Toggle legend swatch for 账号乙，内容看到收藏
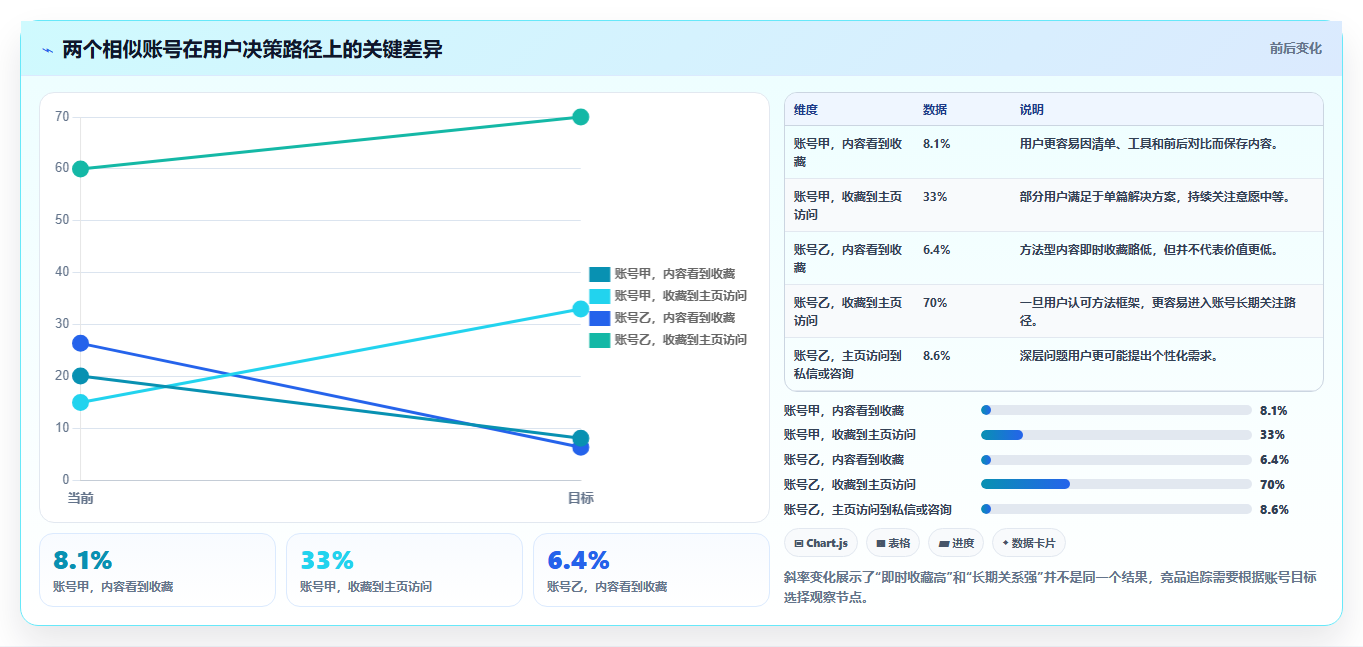The width and height of the screenshot is (1363, 647). tap(599, 318)
